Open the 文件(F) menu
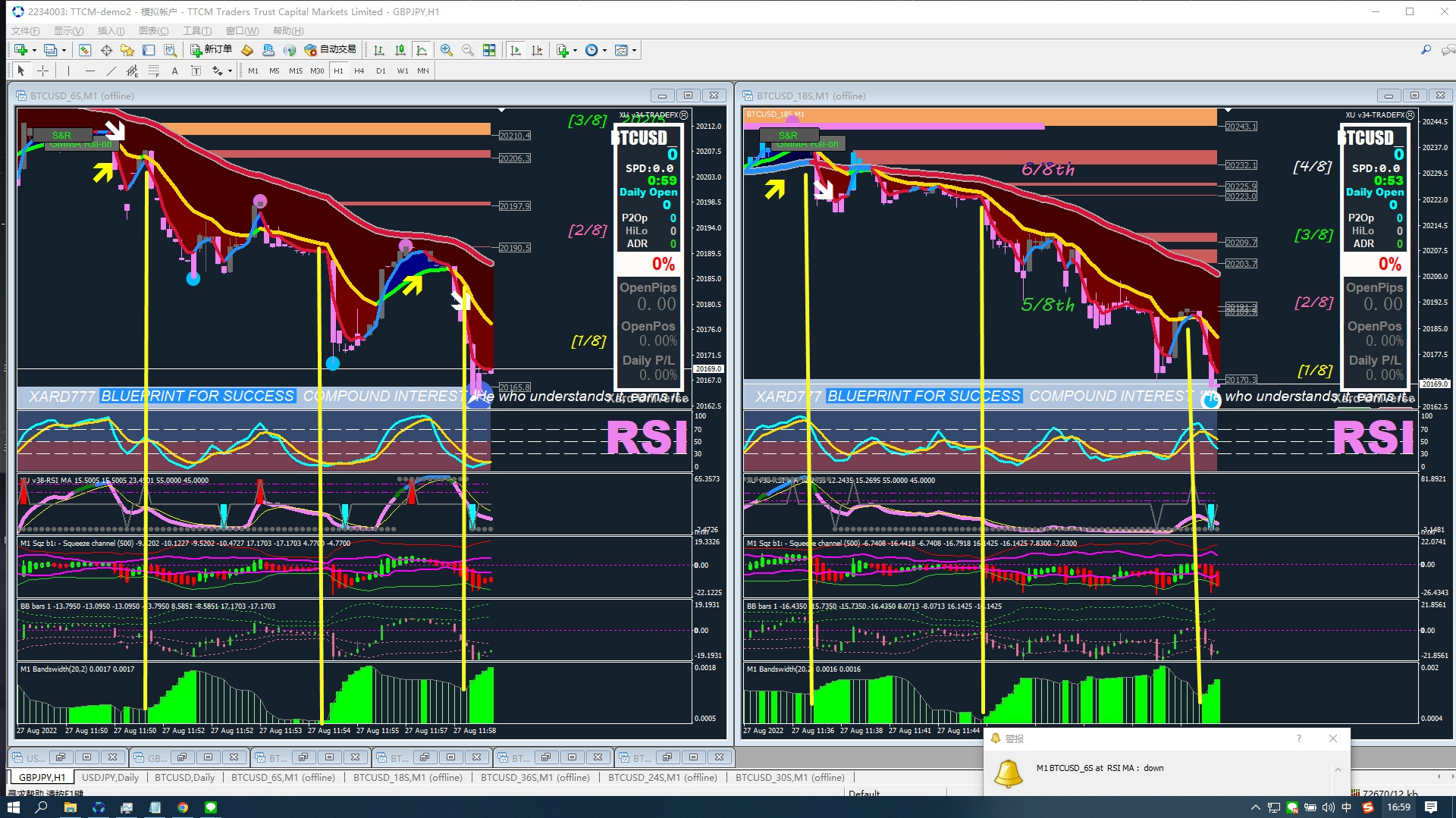 click(25, 30)
